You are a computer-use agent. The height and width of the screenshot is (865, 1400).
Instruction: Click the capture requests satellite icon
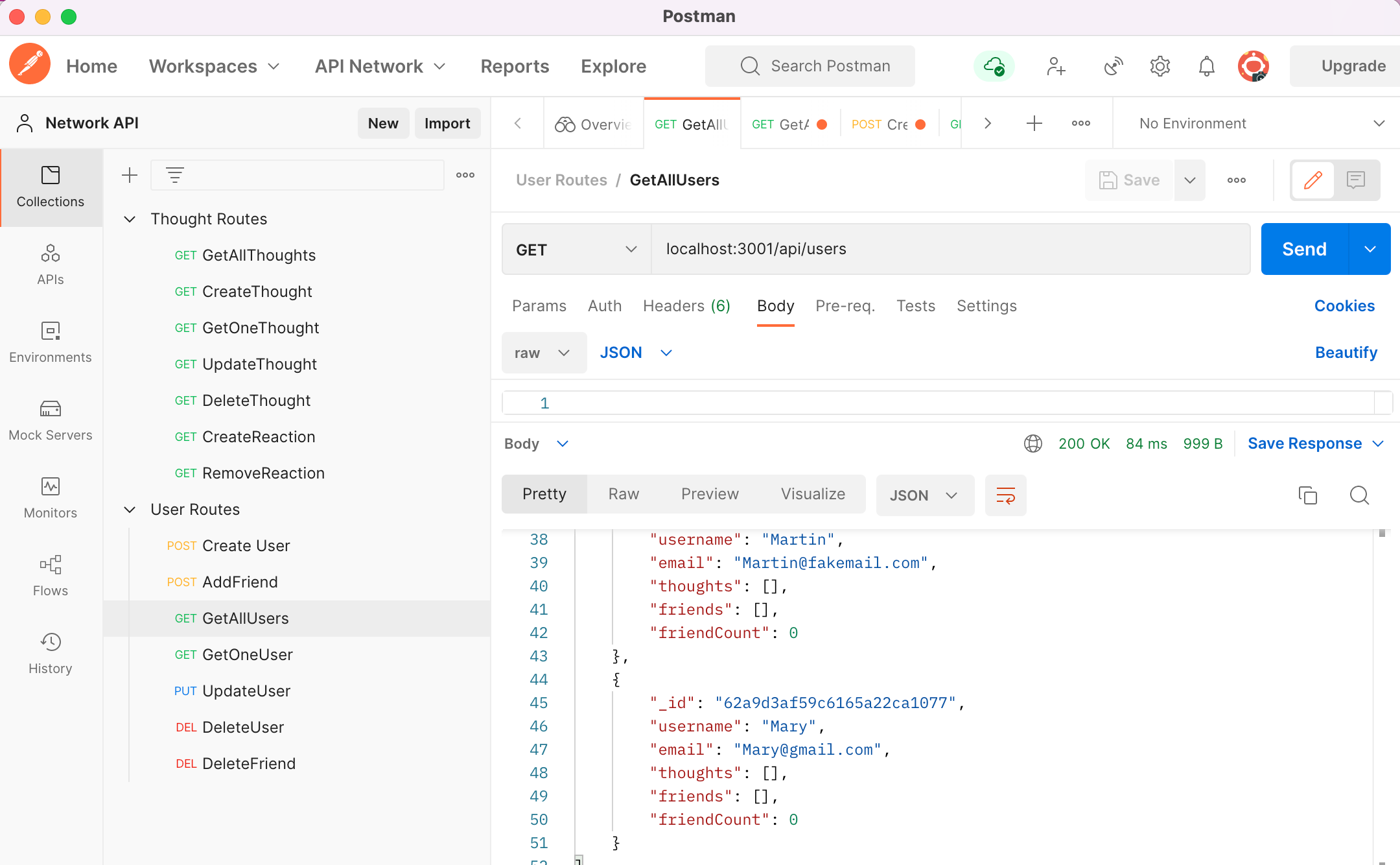(x=1113, y=66)
